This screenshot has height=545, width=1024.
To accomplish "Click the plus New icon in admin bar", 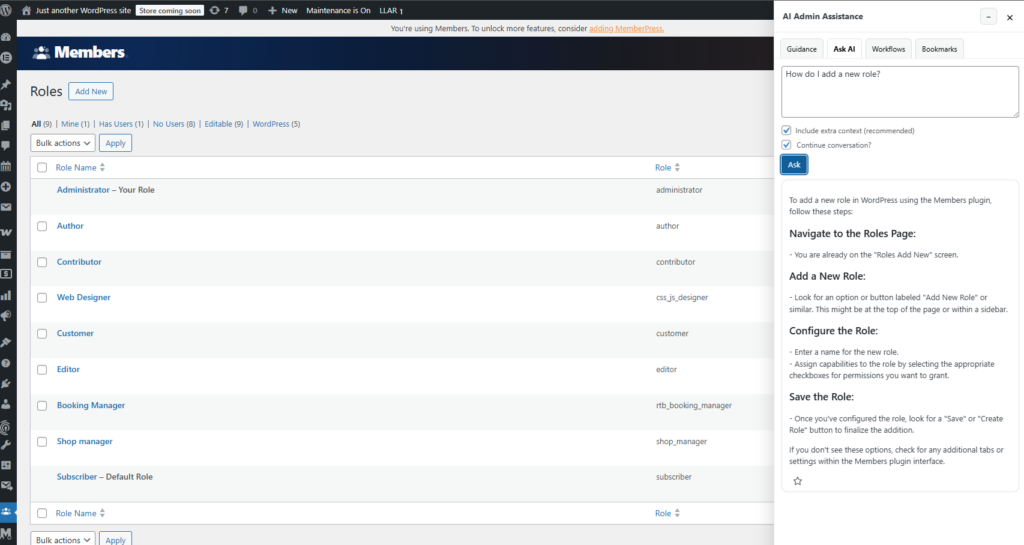I will tap(272, 10).
